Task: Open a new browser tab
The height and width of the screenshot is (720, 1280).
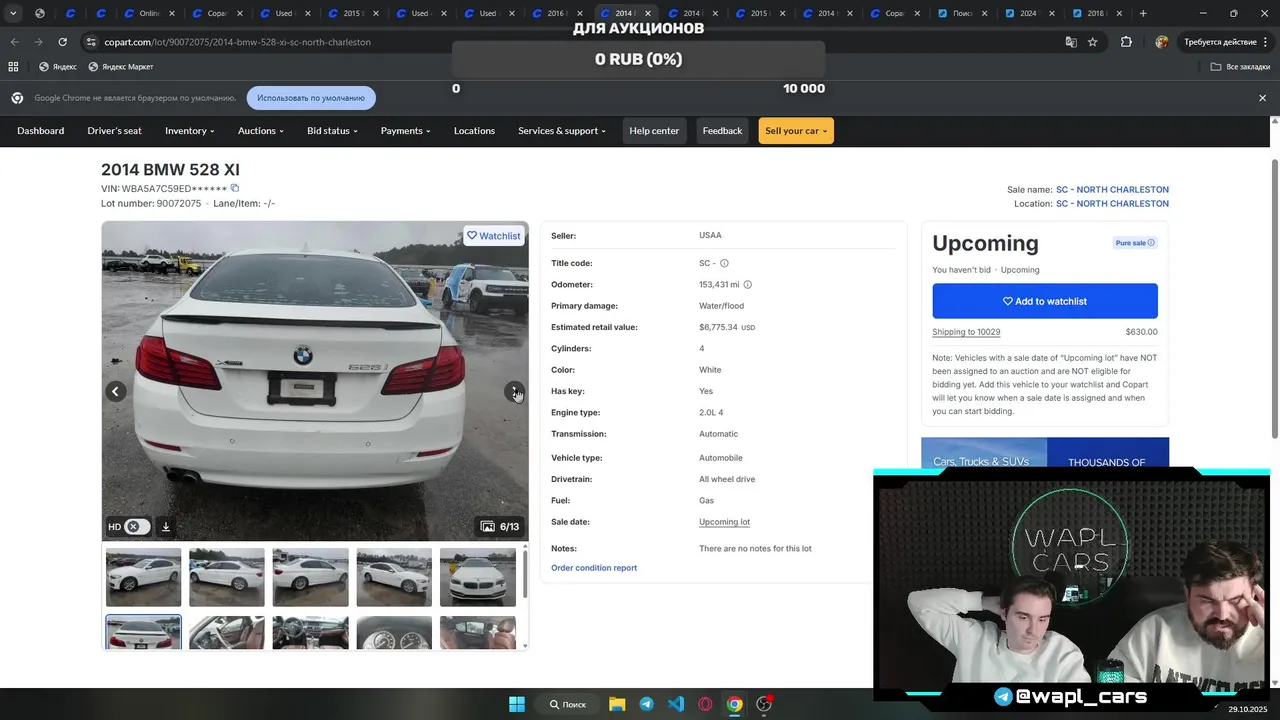Action: pyautogui.click(x=1143, y=14)
